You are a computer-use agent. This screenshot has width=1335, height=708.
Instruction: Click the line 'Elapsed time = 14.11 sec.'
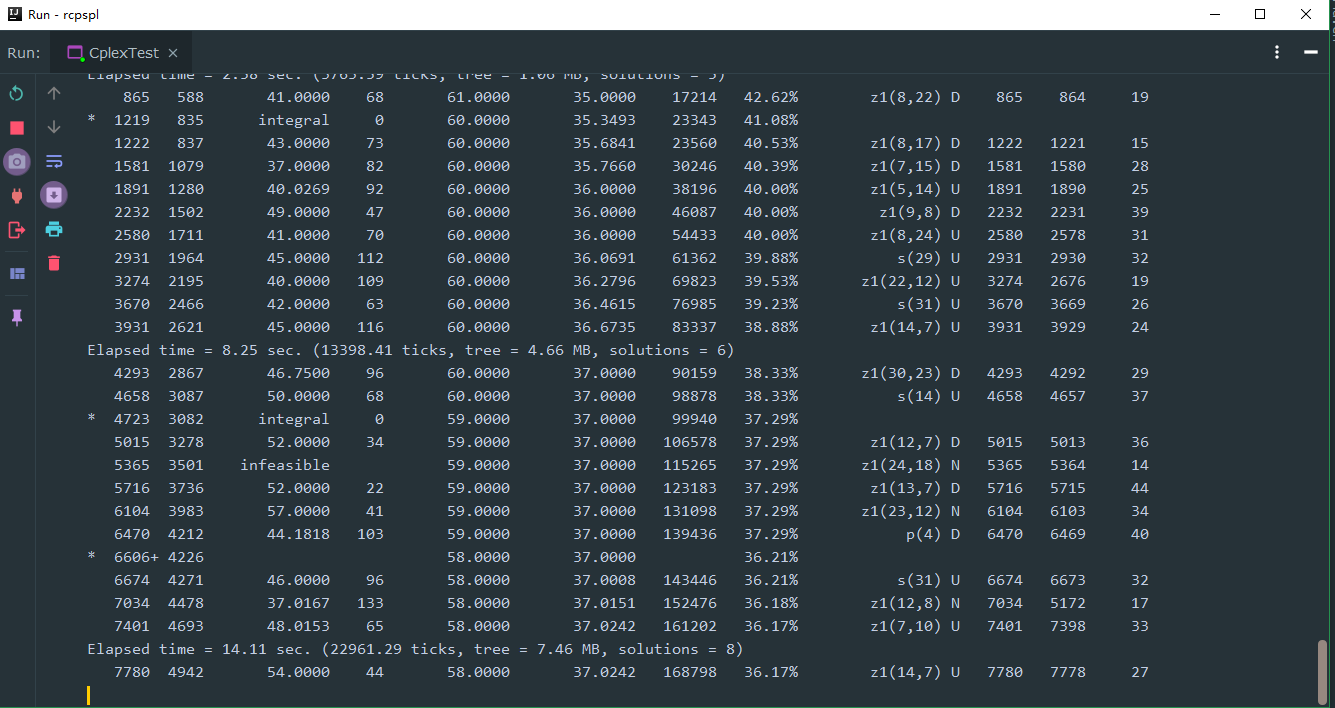[x=415, y=649]
